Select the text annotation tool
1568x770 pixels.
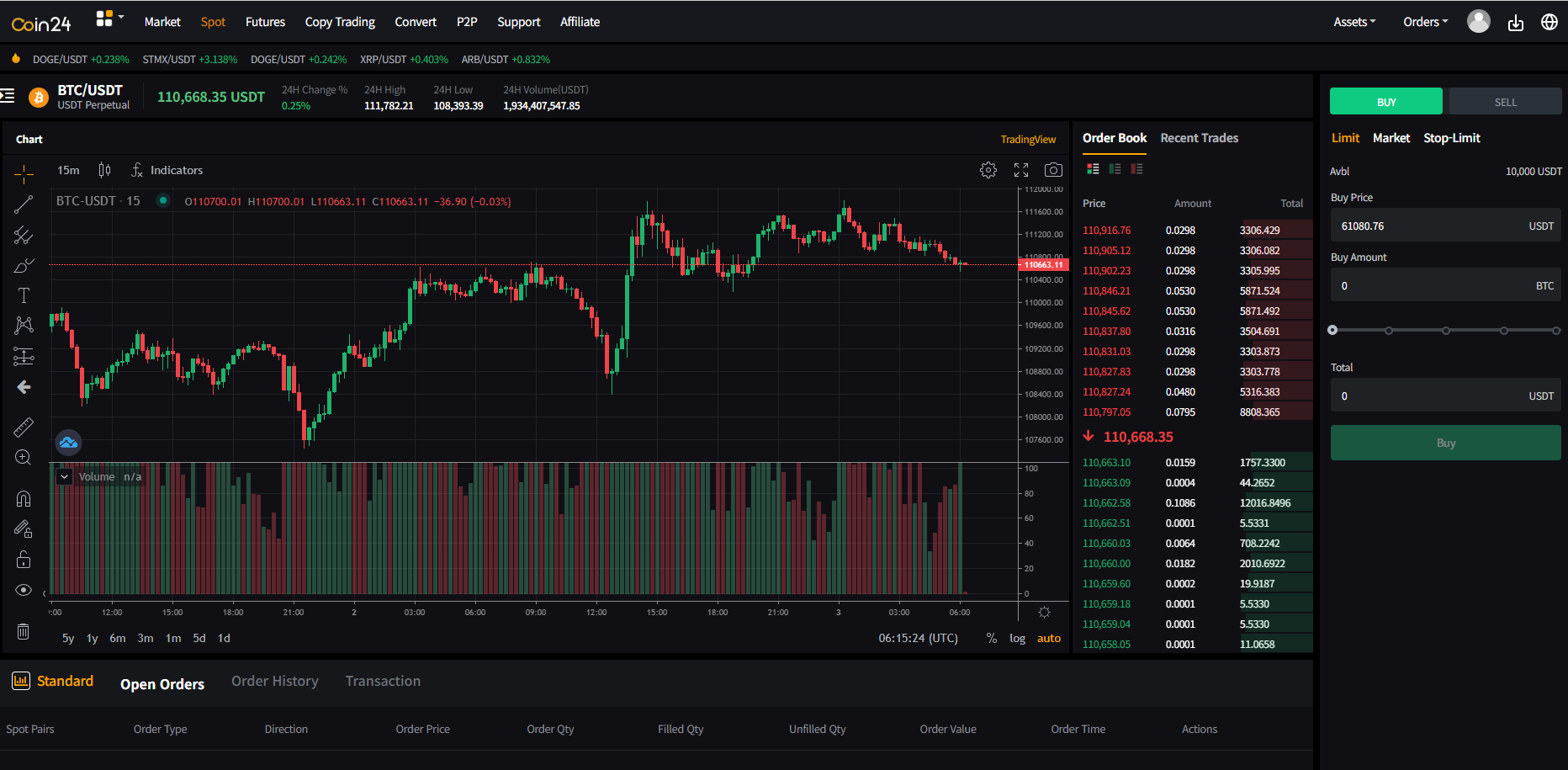pos(24,295)
